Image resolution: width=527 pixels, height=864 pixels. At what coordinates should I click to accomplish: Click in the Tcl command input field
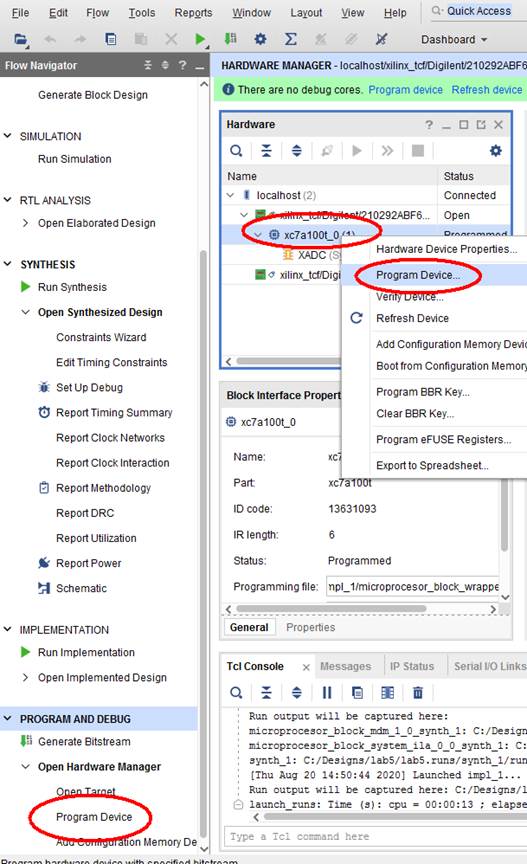[x=375, y=836]
